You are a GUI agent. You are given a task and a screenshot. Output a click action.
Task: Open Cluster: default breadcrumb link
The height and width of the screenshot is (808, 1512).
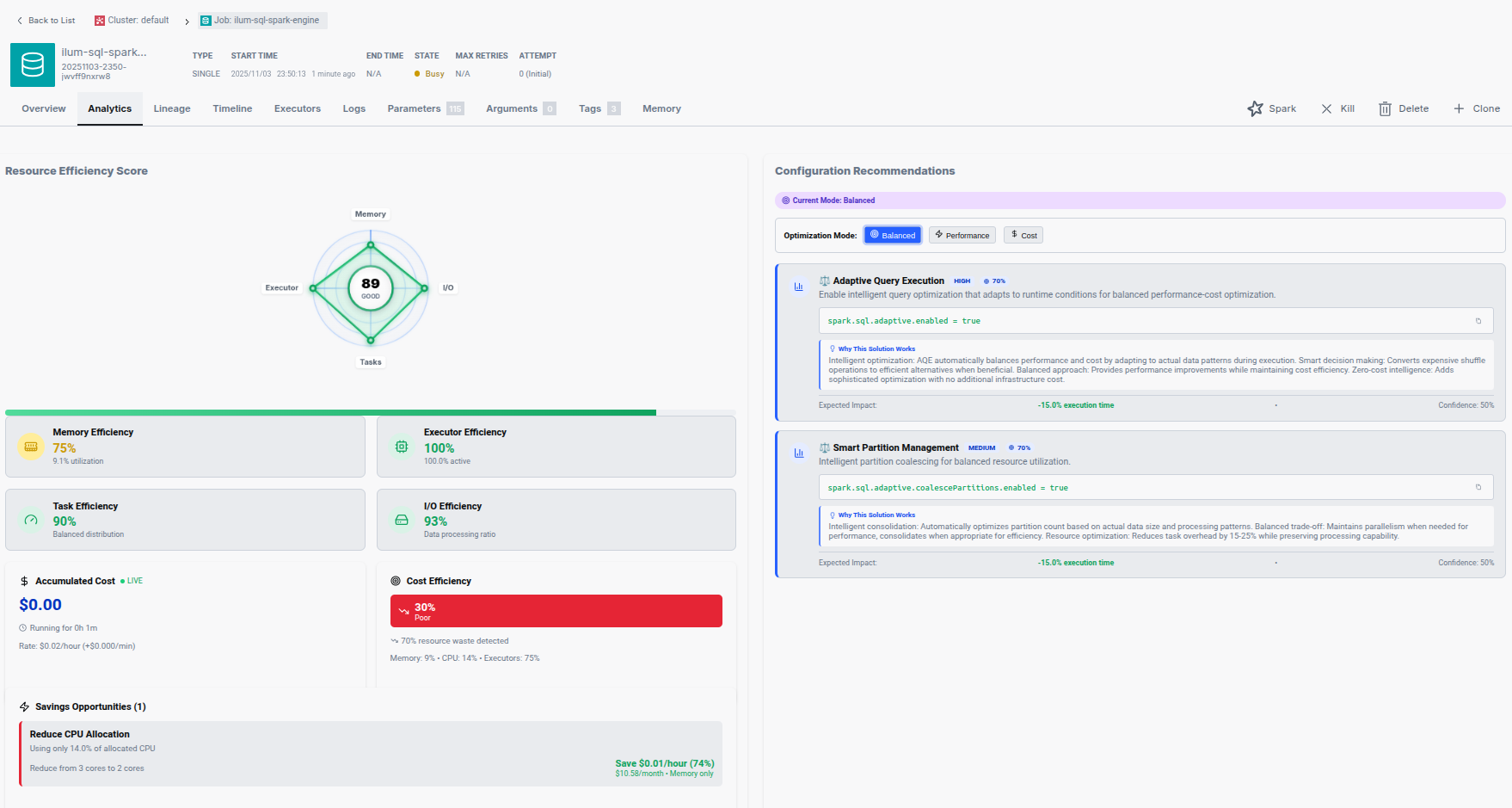point(132,21)
